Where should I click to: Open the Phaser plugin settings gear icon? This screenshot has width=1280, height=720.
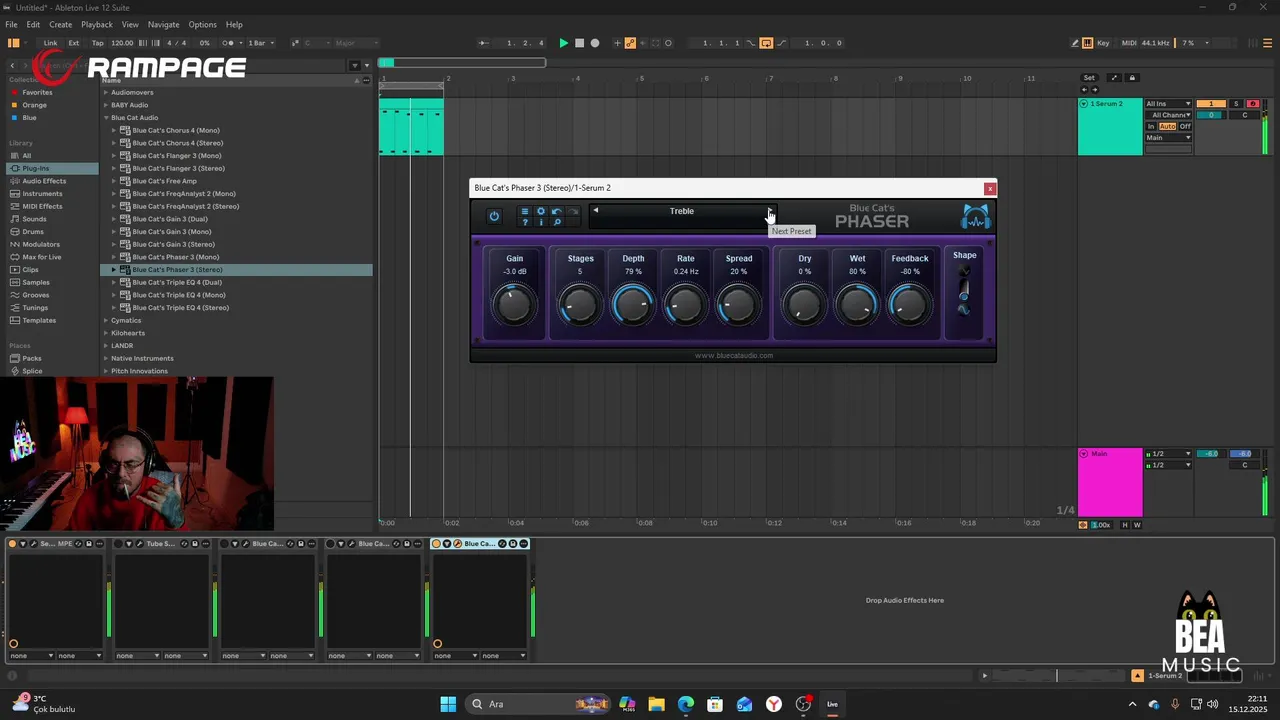tap(541, 211)
